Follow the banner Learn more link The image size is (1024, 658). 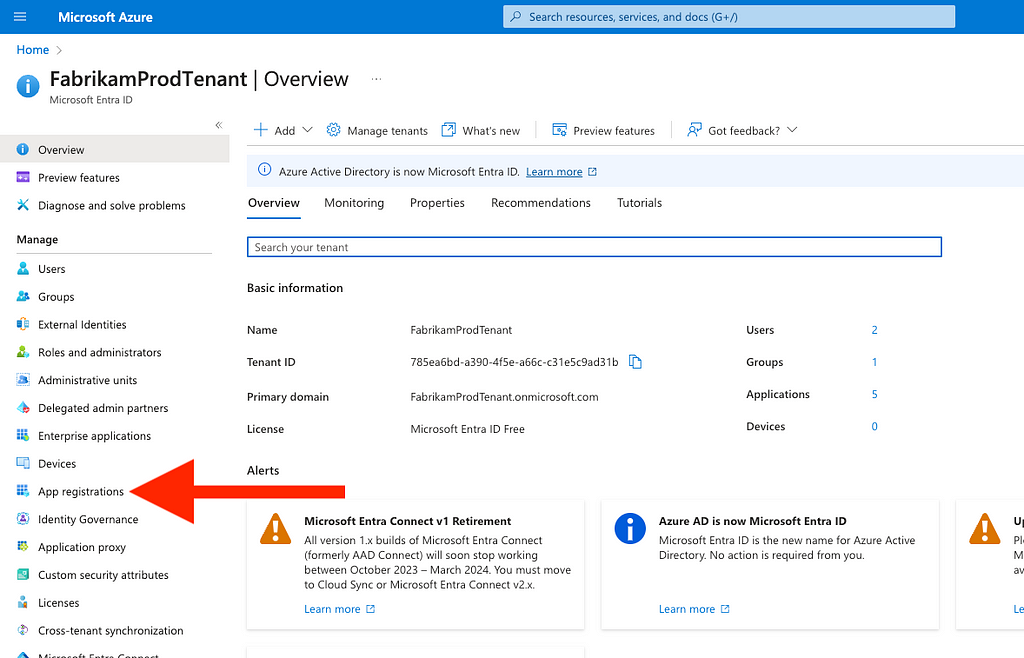[x=554, y=172]
